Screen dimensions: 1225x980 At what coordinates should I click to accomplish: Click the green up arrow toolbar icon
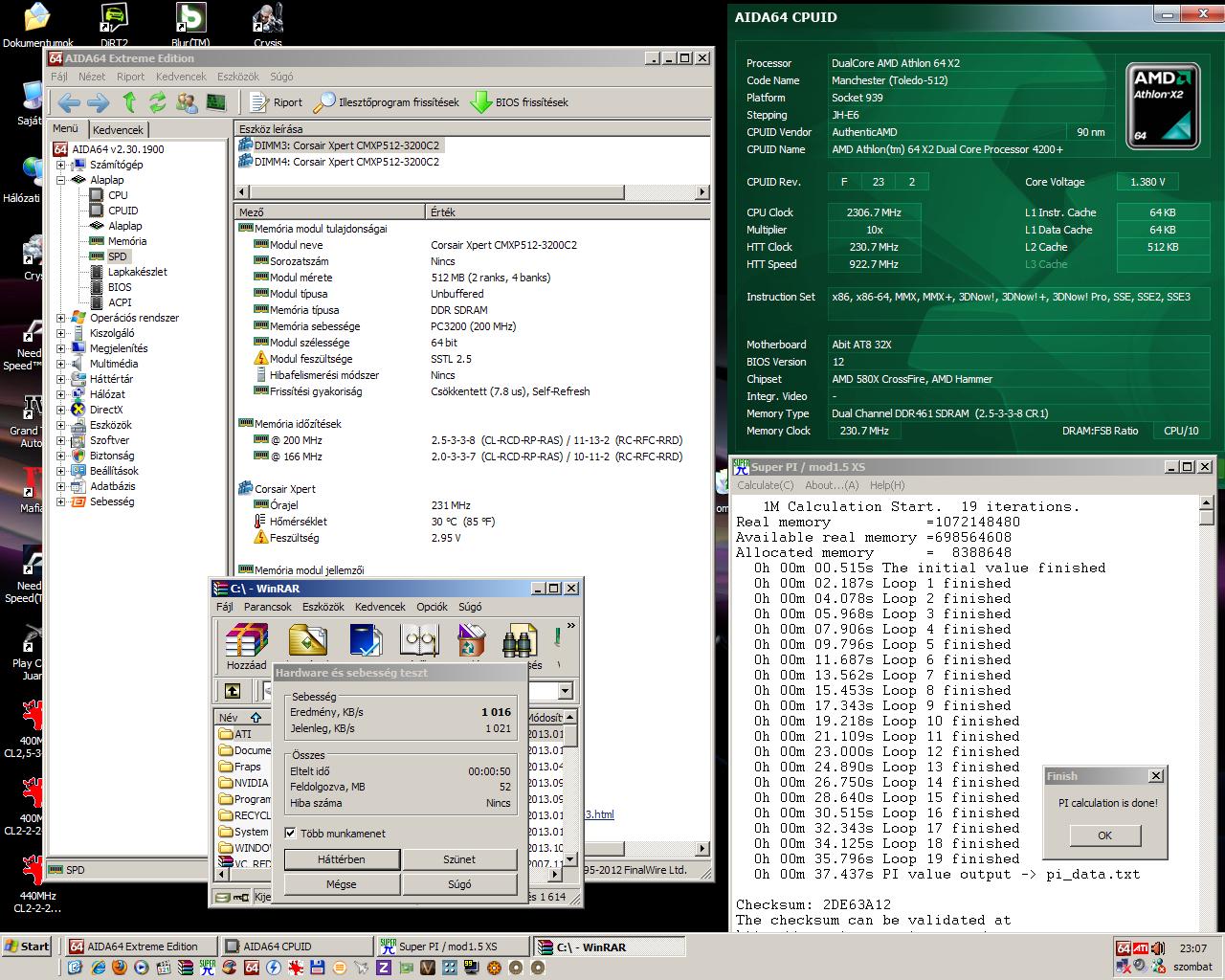pyautogui.click(x=129, y=102)
